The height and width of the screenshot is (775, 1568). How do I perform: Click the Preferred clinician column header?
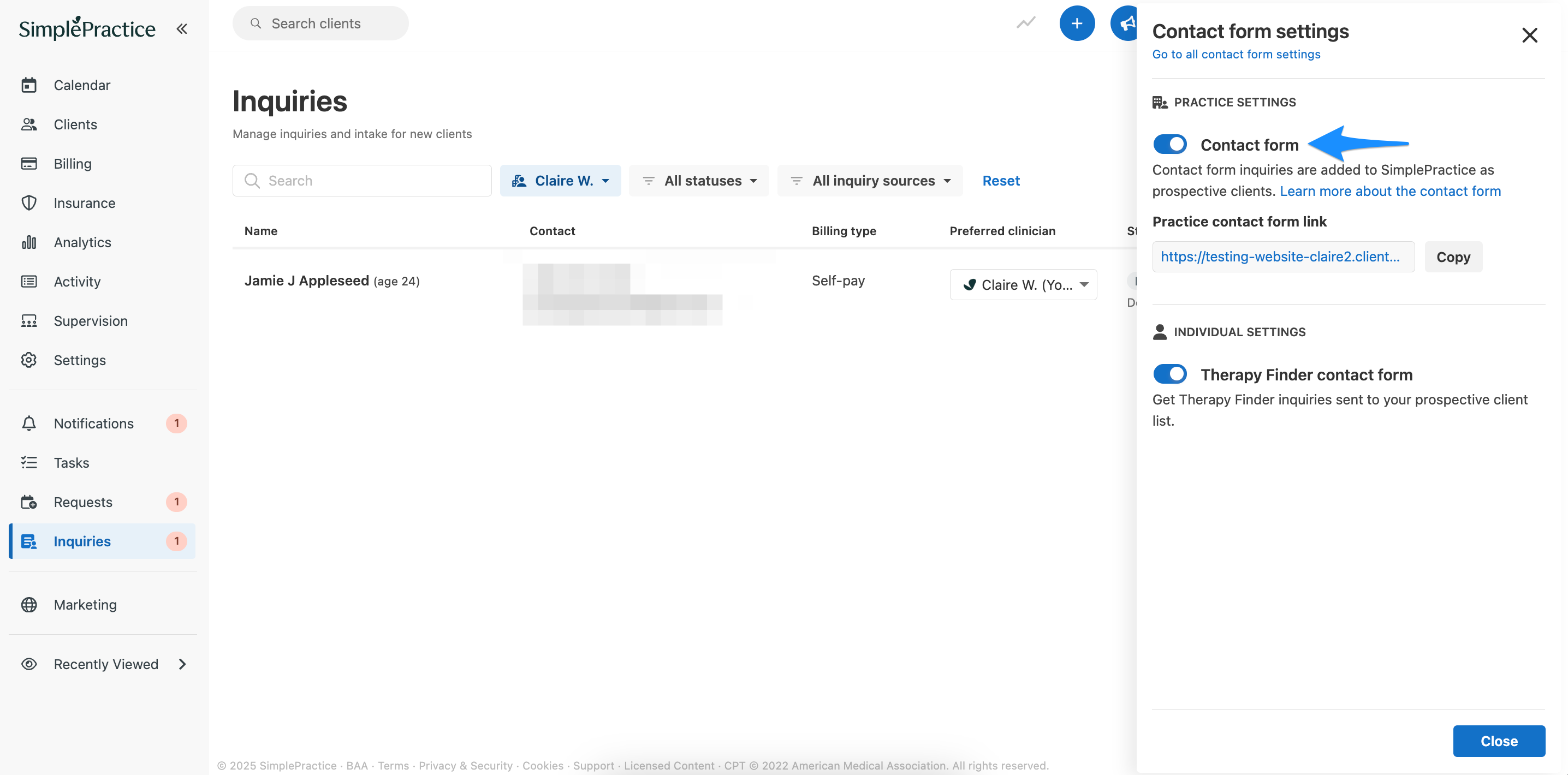click(1002, 230)
